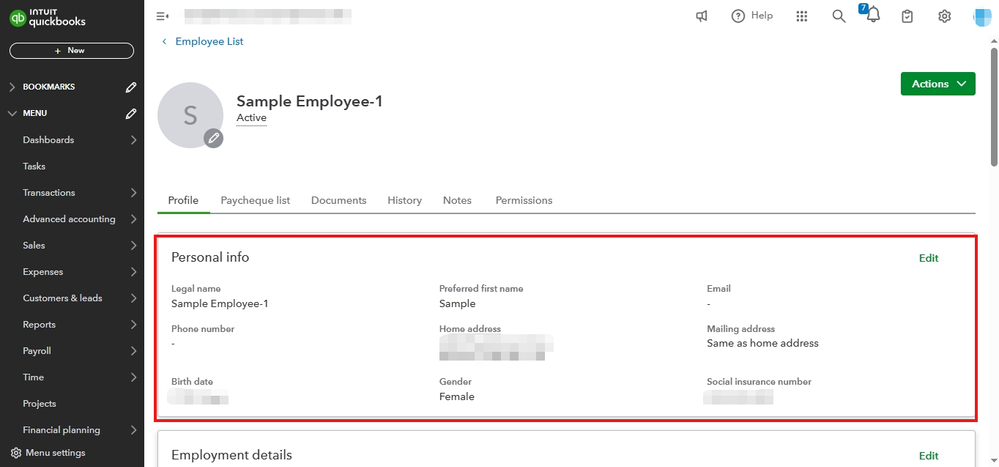The image size is (999, 467).
Task: Open the Actions dropdown button
Action: point(937,84)
